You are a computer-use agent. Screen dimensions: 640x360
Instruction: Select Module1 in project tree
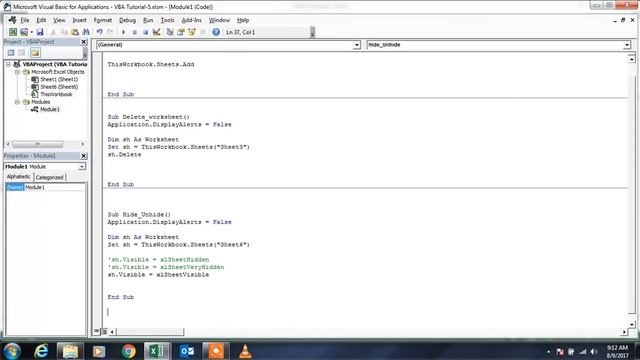(50, 109)
